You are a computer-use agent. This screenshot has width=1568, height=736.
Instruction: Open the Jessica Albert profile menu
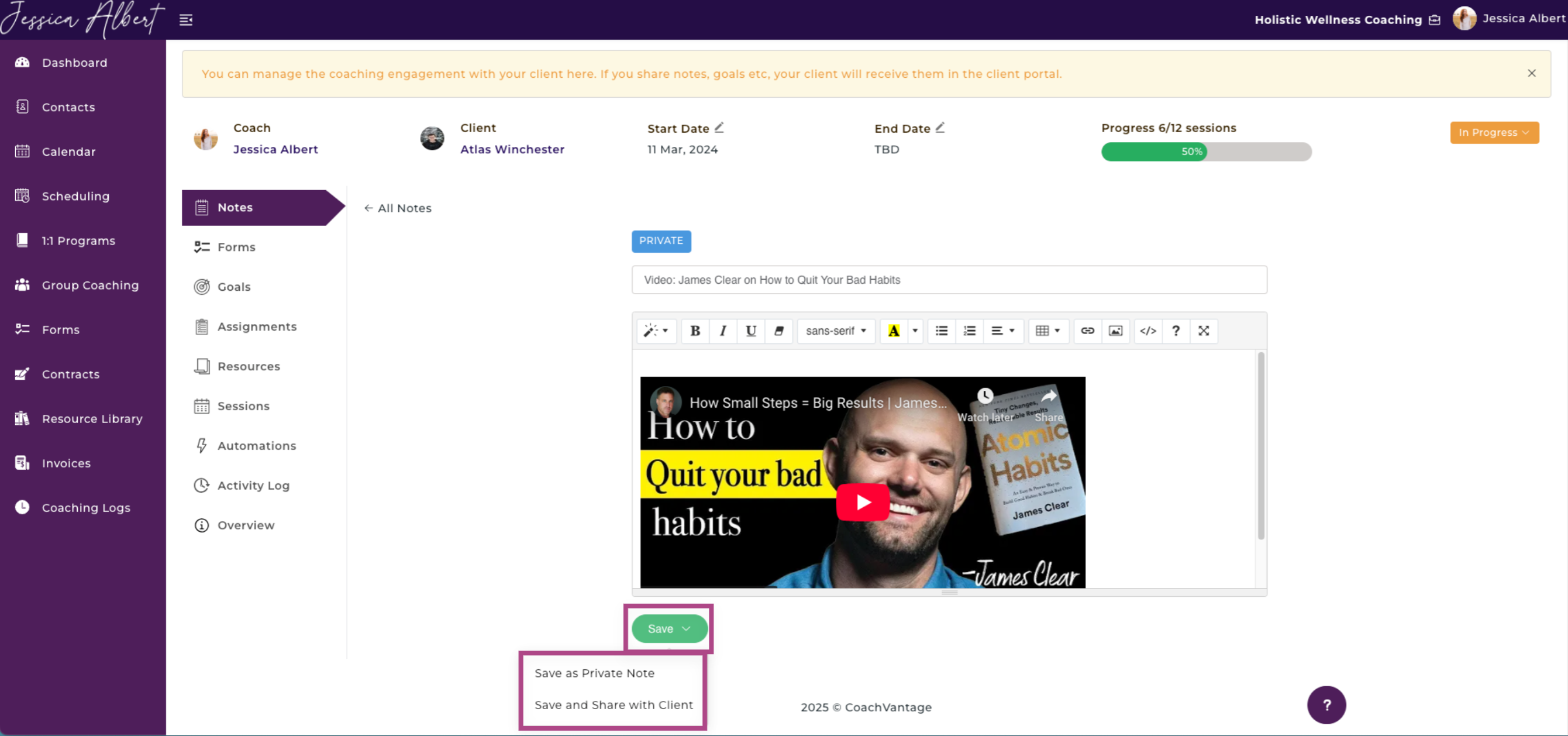click(1508, 18)
